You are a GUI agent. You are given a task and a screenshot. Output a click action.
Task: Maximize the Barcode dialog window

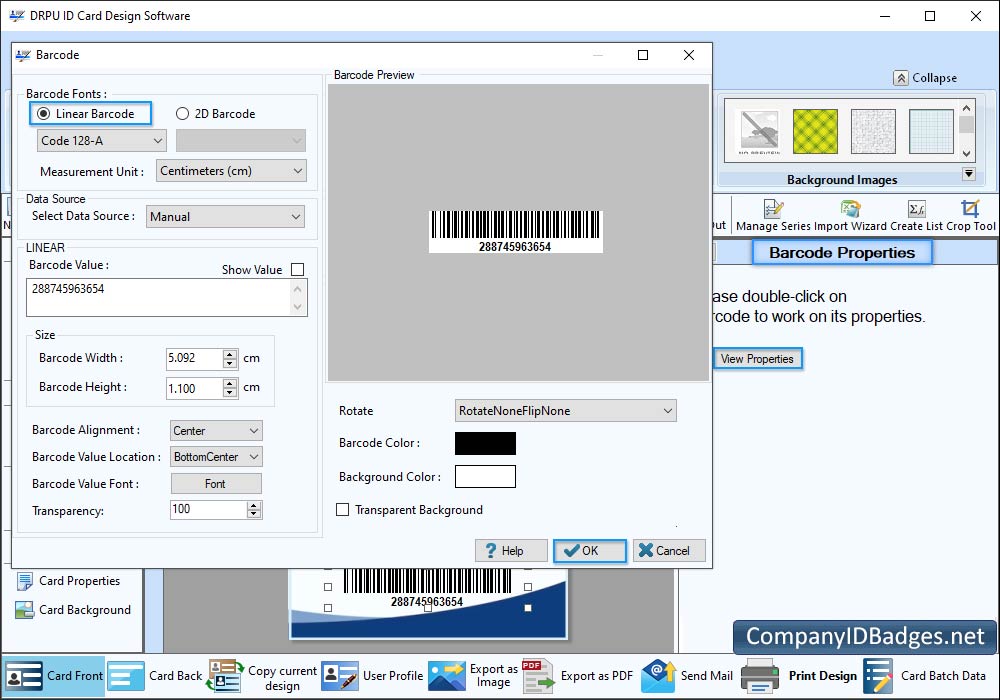tap(643, 55)
